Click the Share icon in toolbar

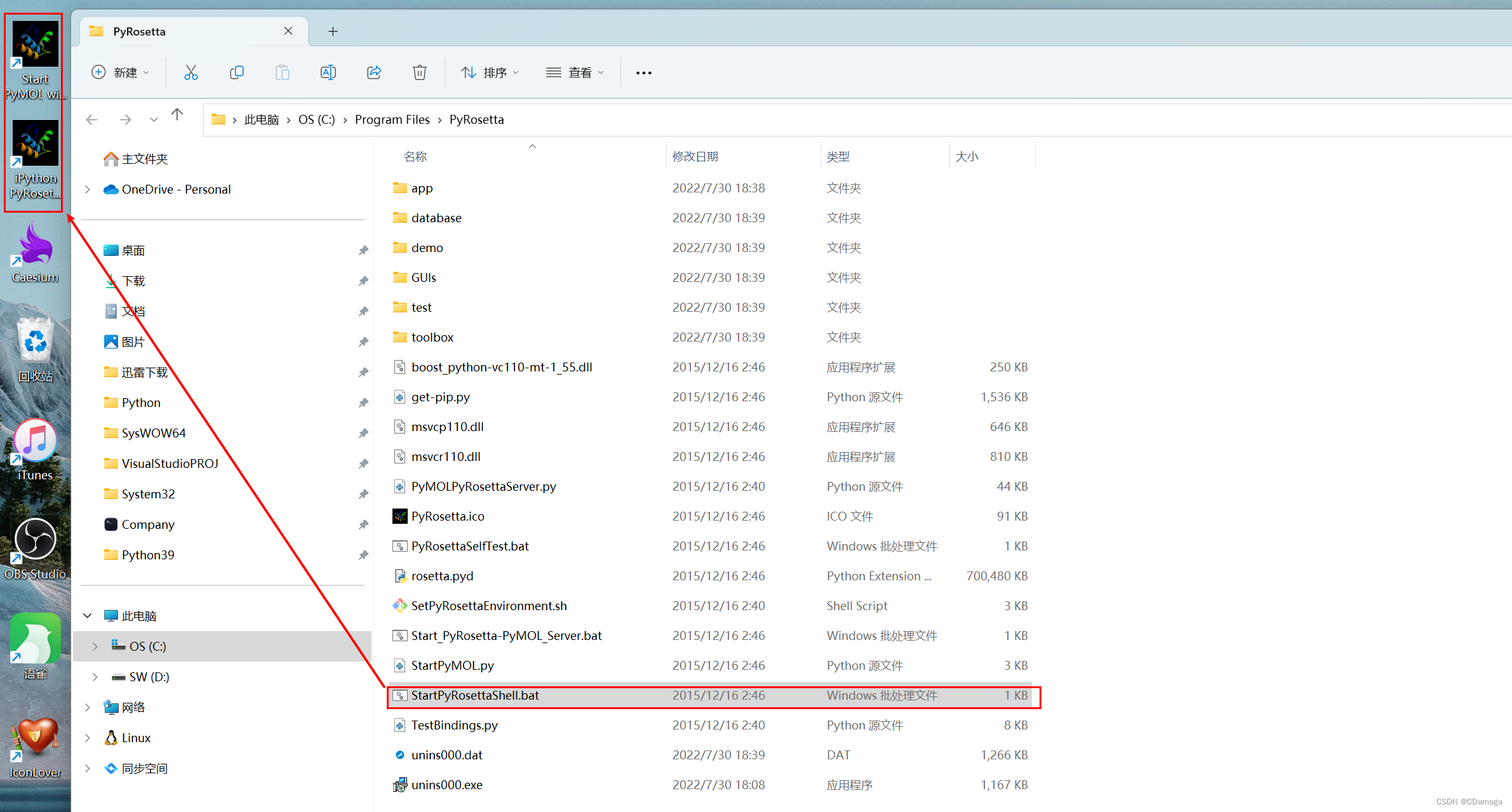(374, 72)
